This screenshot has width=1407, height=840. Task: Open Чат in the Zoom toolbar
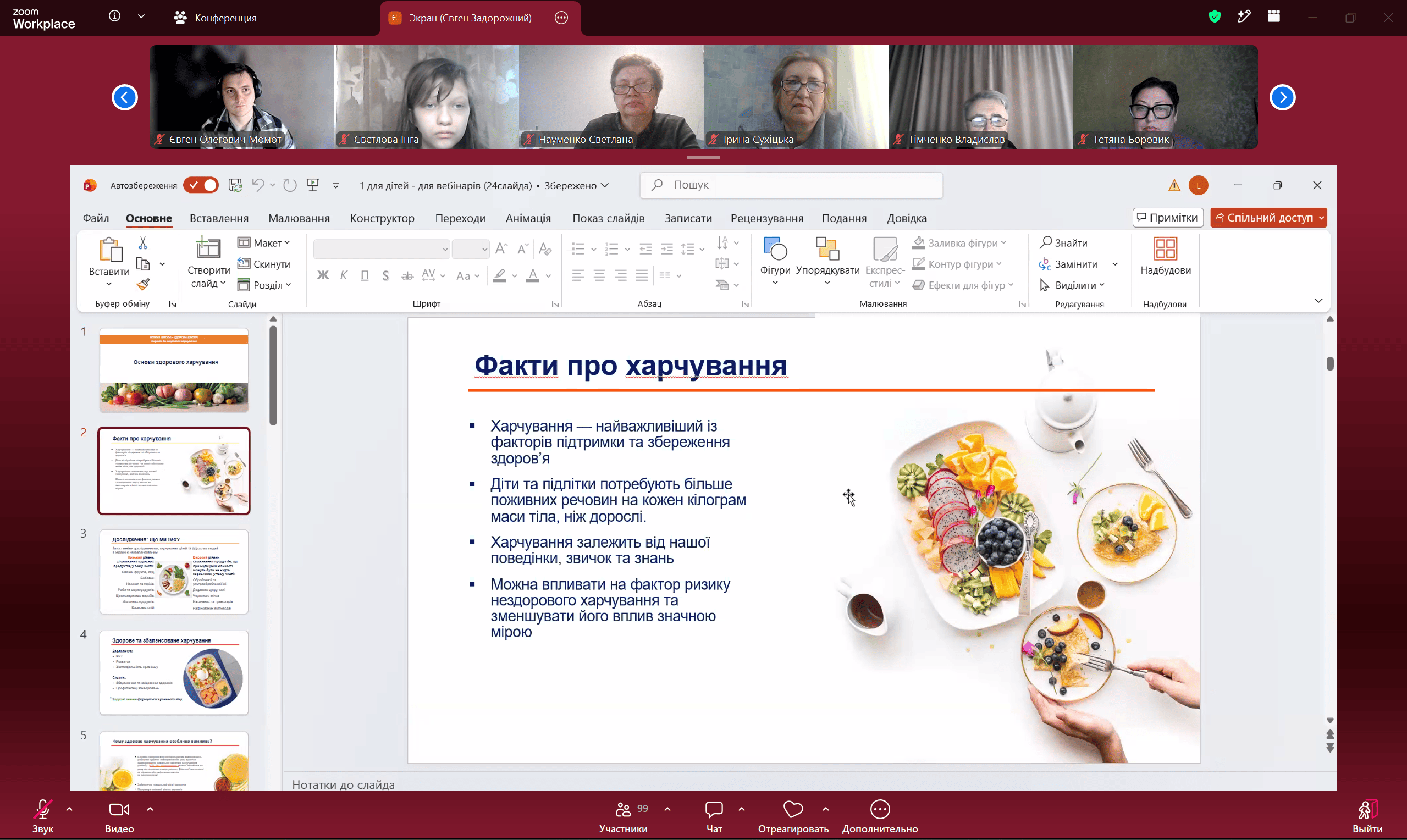(714, 817)
